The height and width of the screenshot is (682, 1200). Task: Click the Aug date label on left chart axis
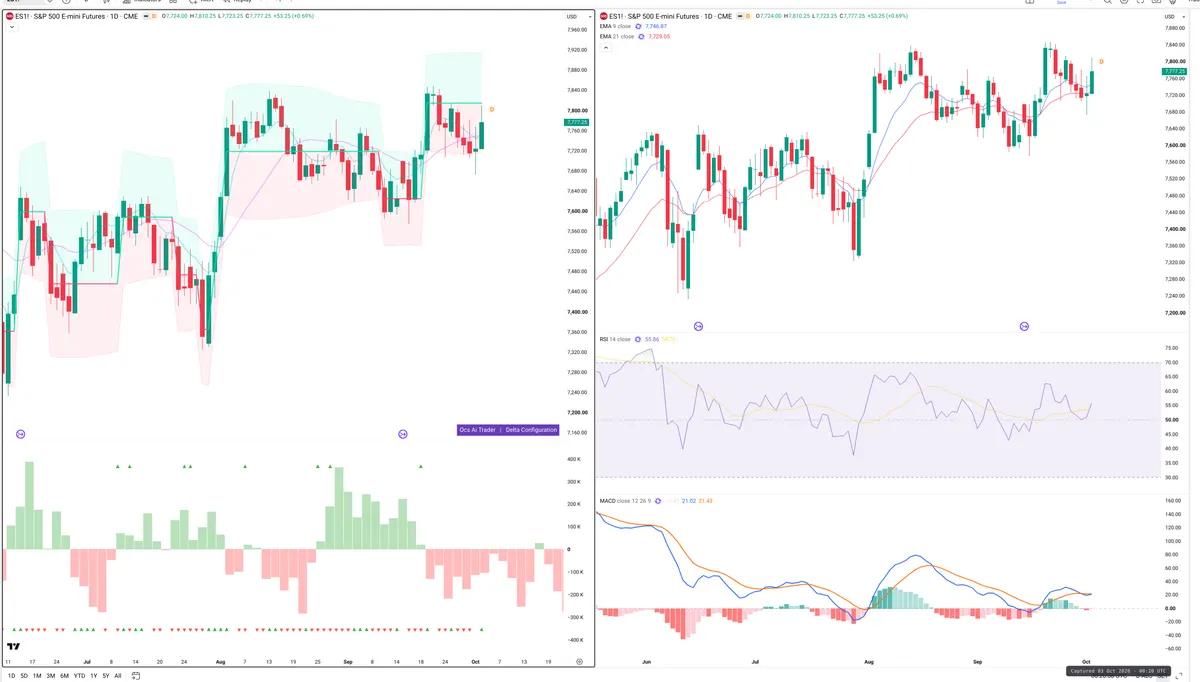221,662
